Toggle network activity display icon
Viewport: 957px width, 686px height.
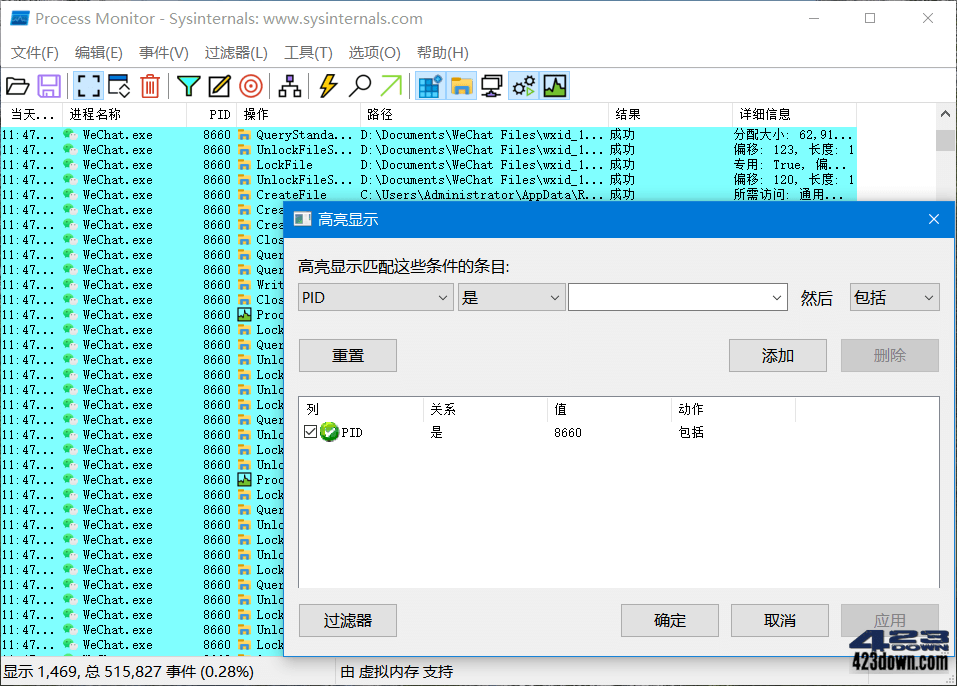point(492,86)
